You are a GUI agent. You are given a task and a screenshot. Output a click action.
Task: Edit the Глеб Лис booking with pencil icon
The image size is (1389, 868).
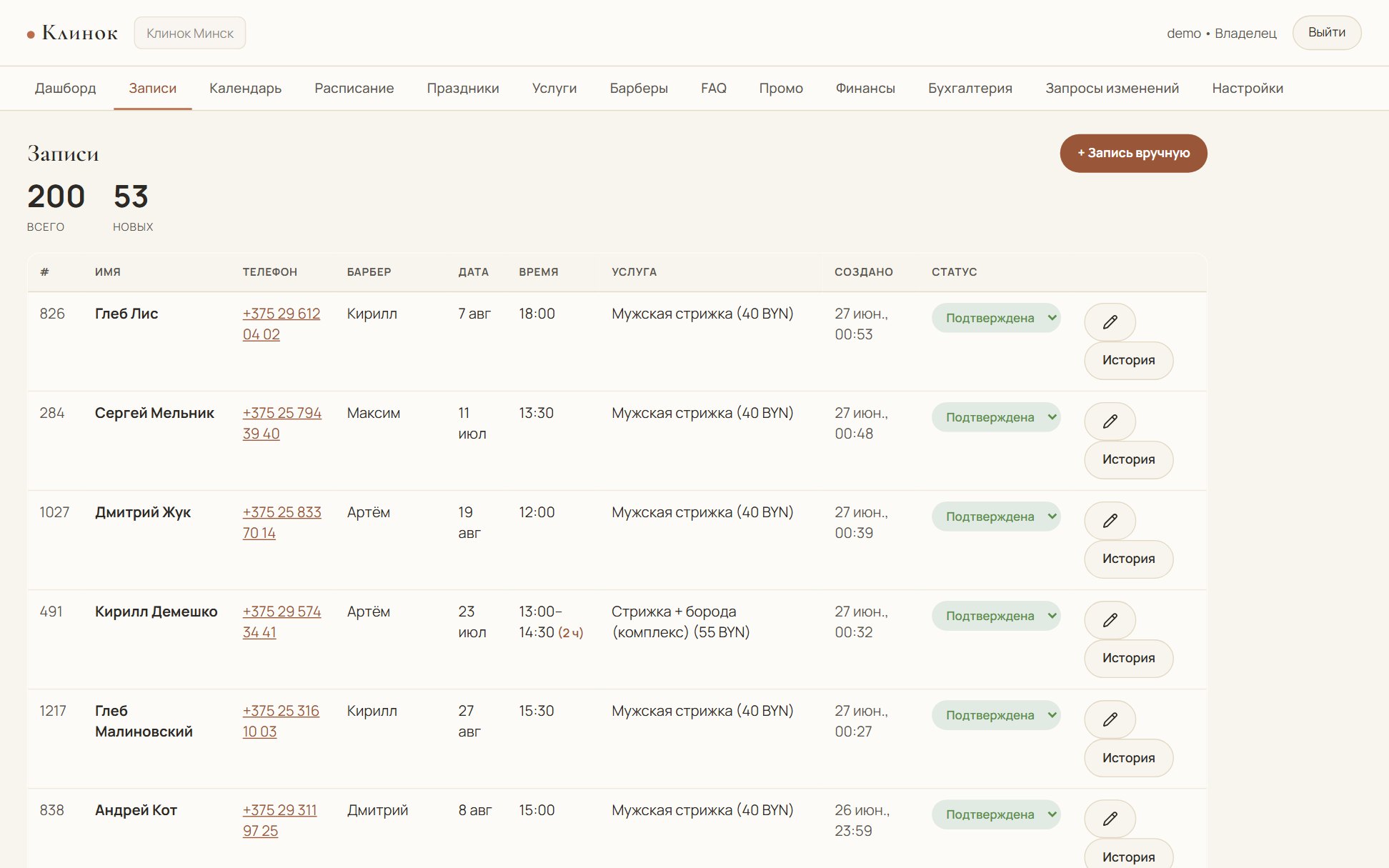pyautogui.click(x=1110, y=322)
